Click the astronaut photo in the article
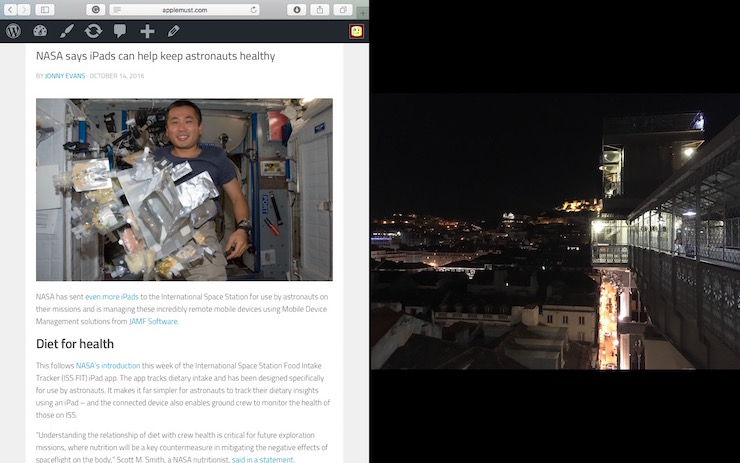This screenshot has width=740, height=463. tap(184, 189)
